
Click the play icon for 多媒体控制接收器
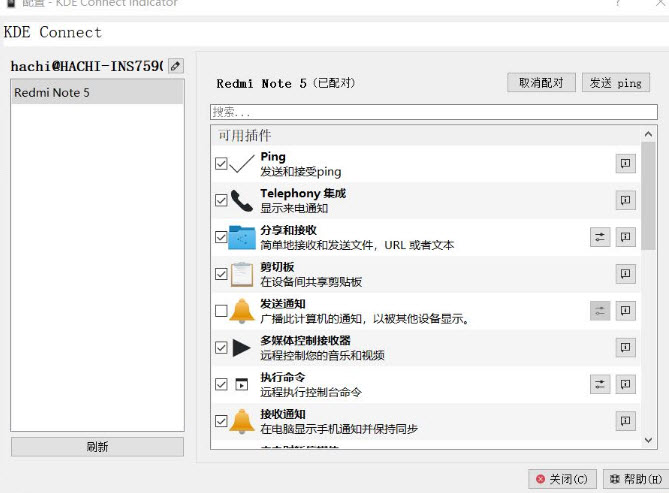coord(241,347)
